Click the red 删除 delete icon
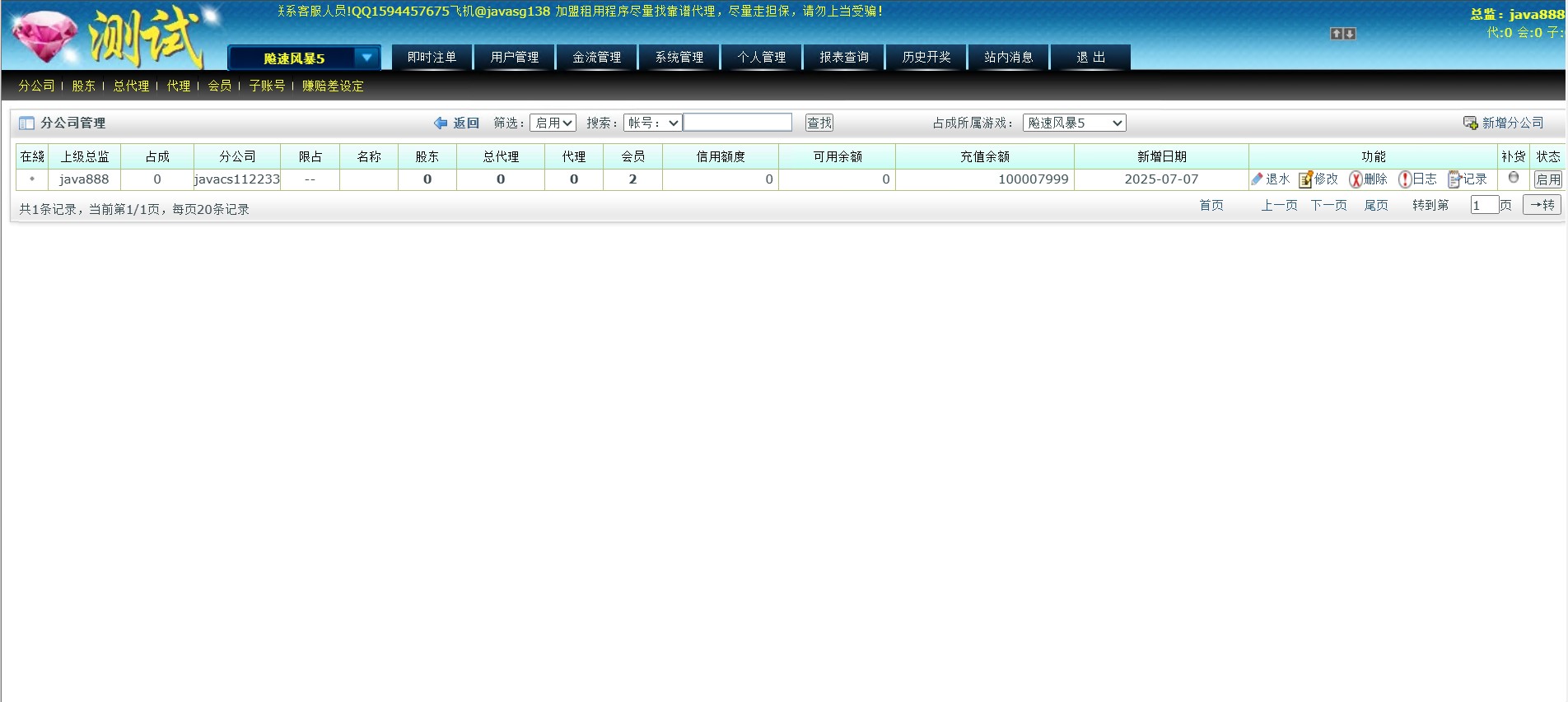 click(x=1355, y=179)
